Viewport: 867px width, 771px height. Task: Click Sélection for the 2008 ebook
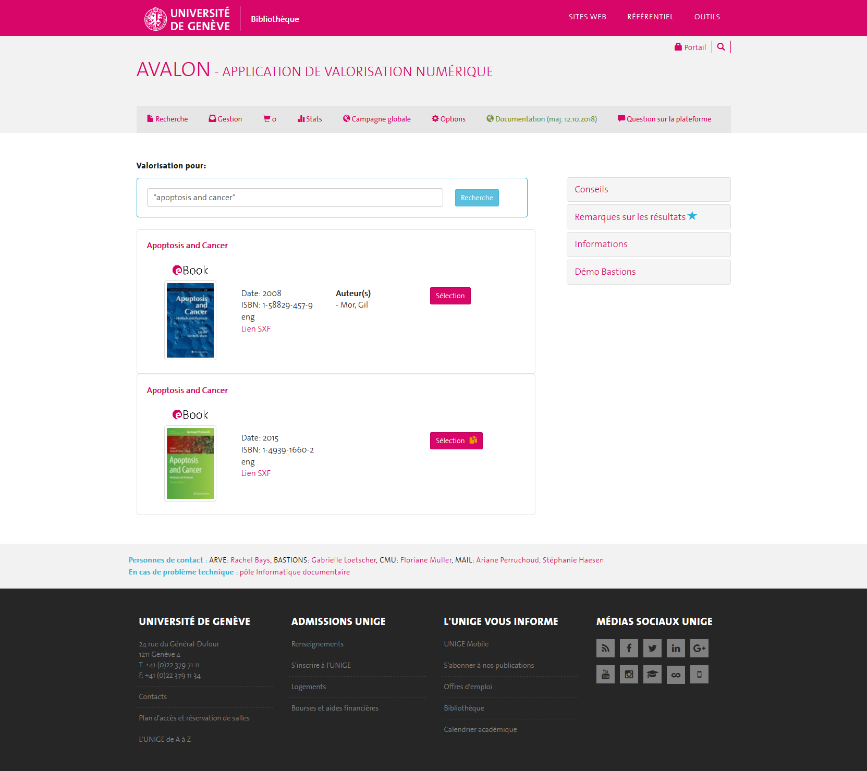450,295
